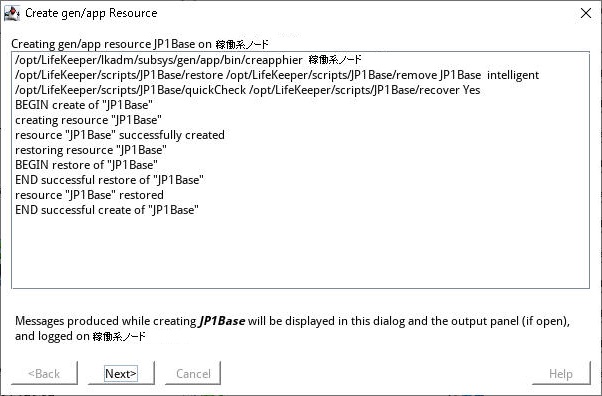Viewport: 602px width, 396px height.
Task: Click the restore/remove script path line
Action: pos(277,75)
